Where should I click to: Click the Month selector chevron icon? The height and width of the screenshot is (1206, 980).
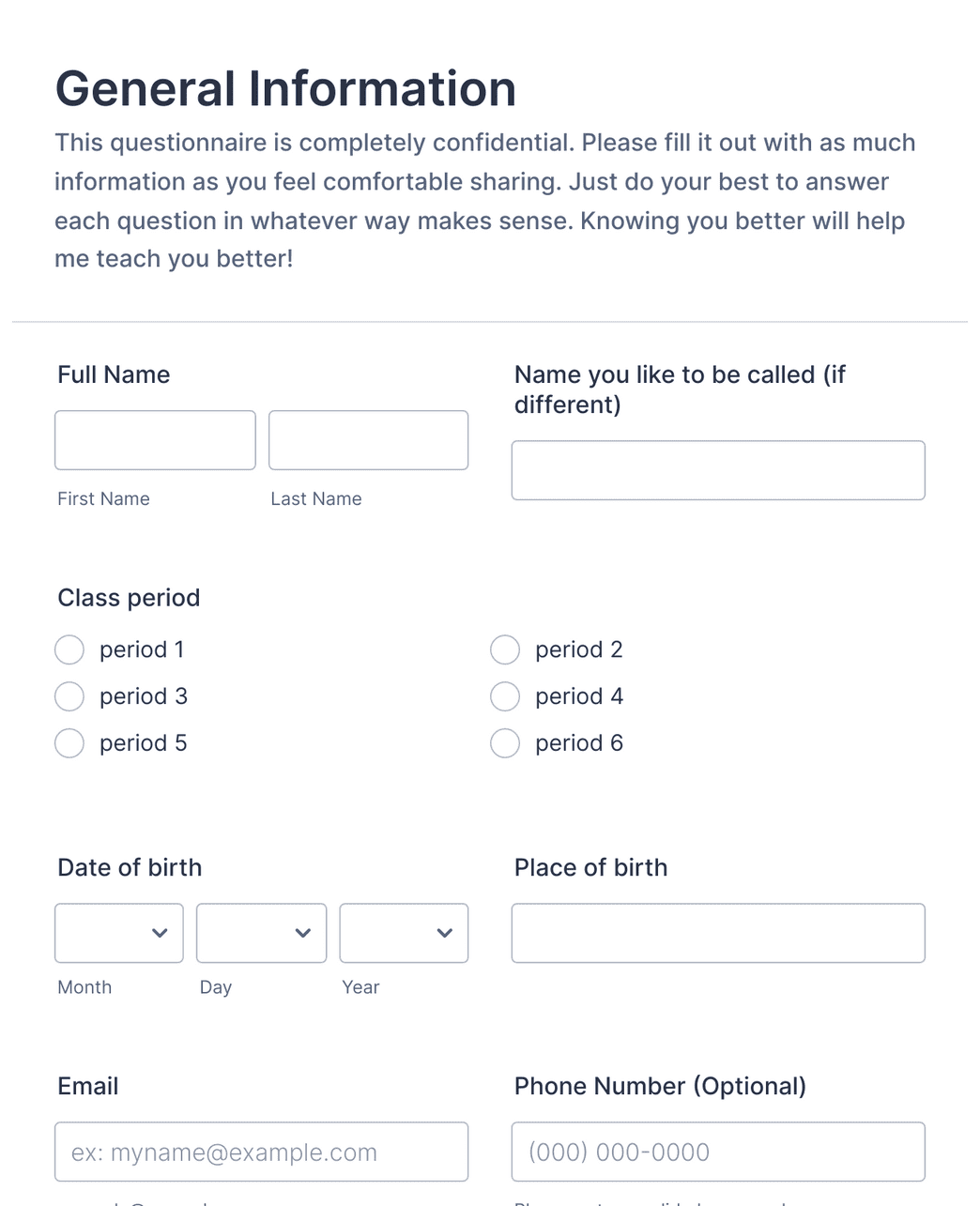tap(160, 933)
